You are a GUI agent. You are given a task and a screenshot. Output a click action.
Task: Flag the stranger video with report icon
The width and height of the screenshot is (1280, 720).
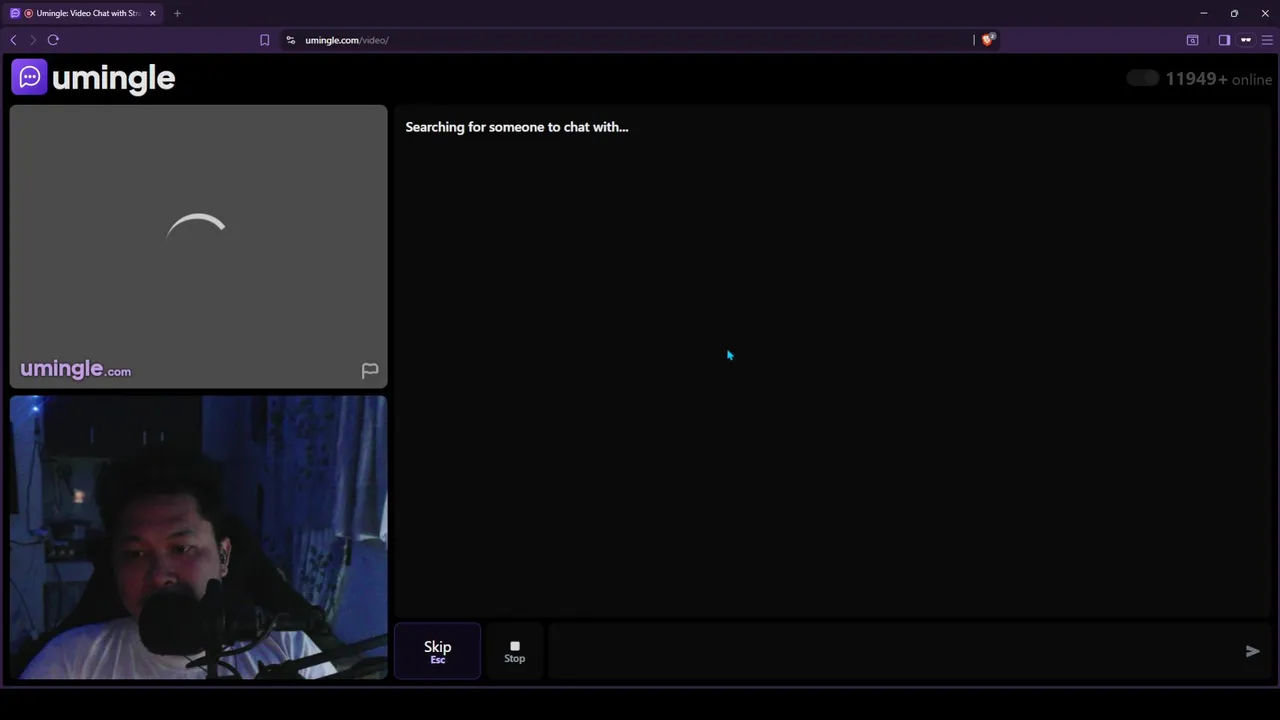click(370, 371)
